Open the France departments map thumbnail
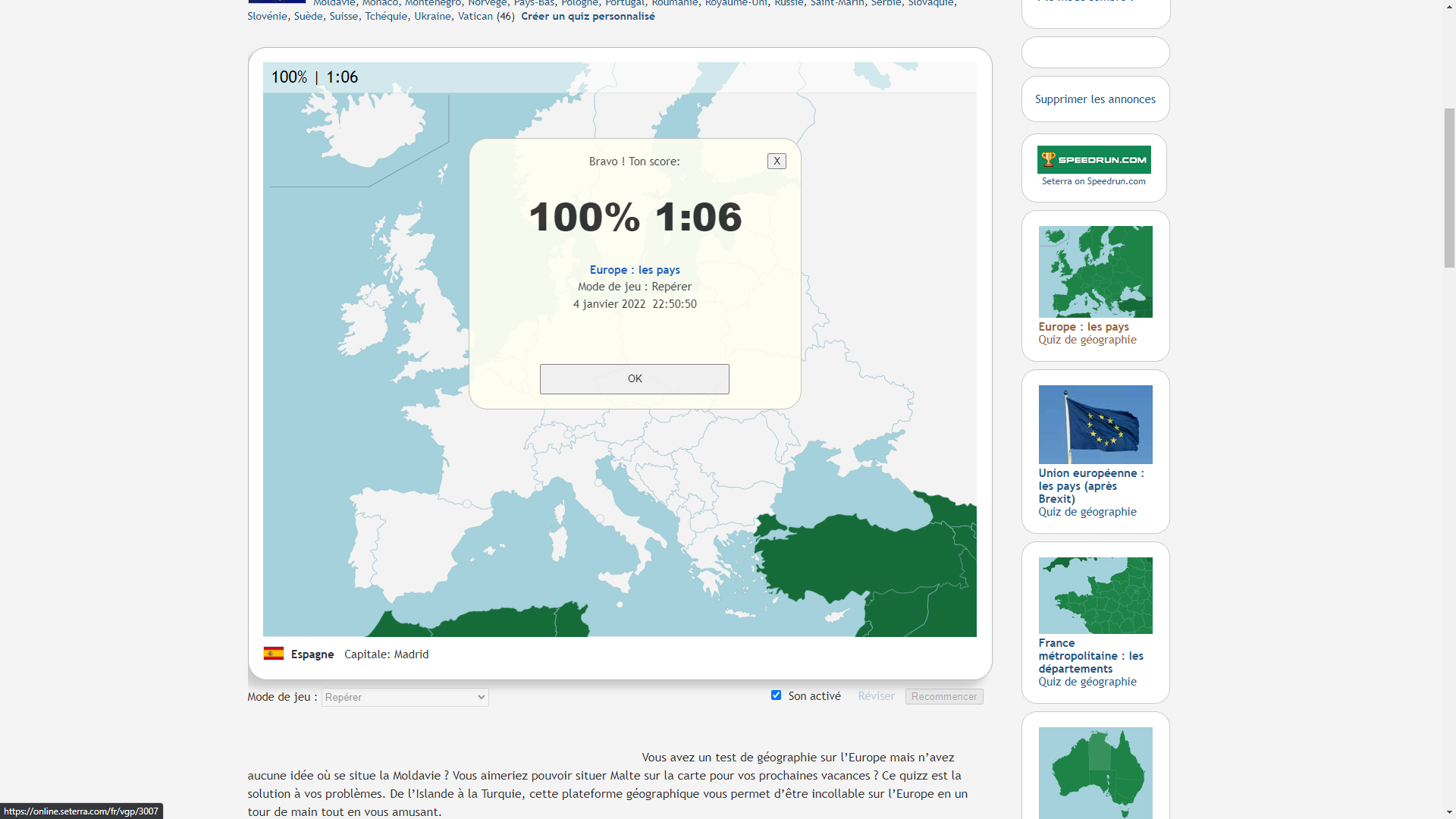The image size is (1456, 819). [x=1095, y=595]
